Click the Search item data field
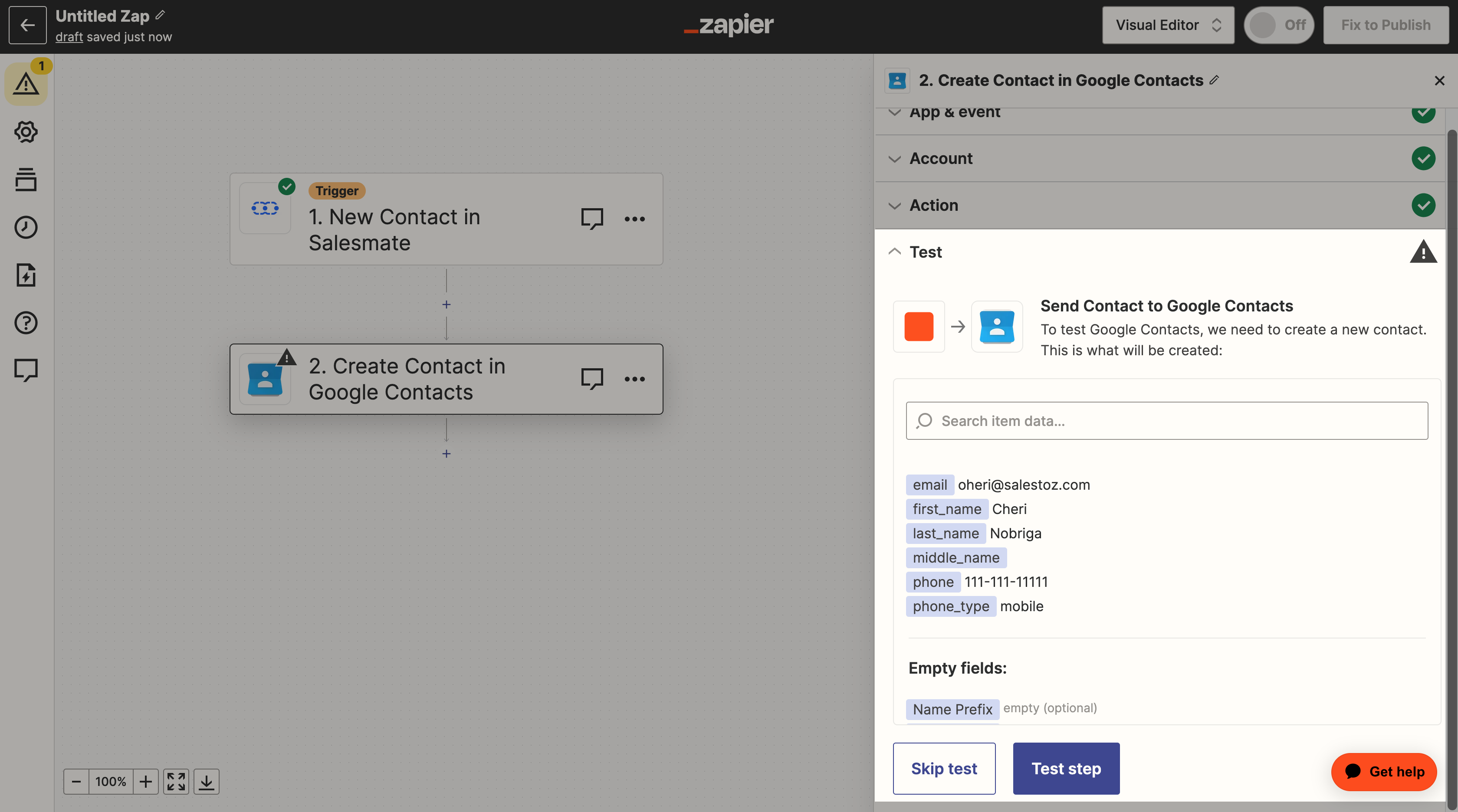1458x812 pixels. (x=1167, y=420)
